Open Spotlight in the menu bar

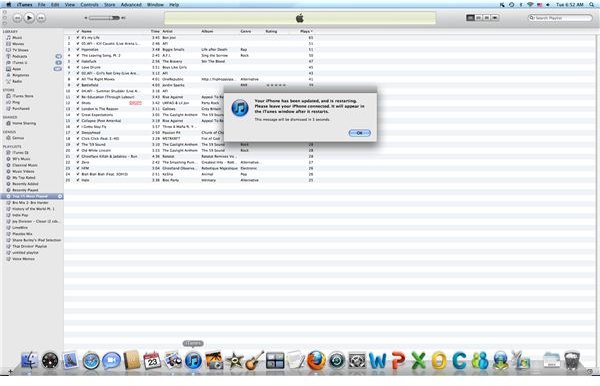coord(592,5)
